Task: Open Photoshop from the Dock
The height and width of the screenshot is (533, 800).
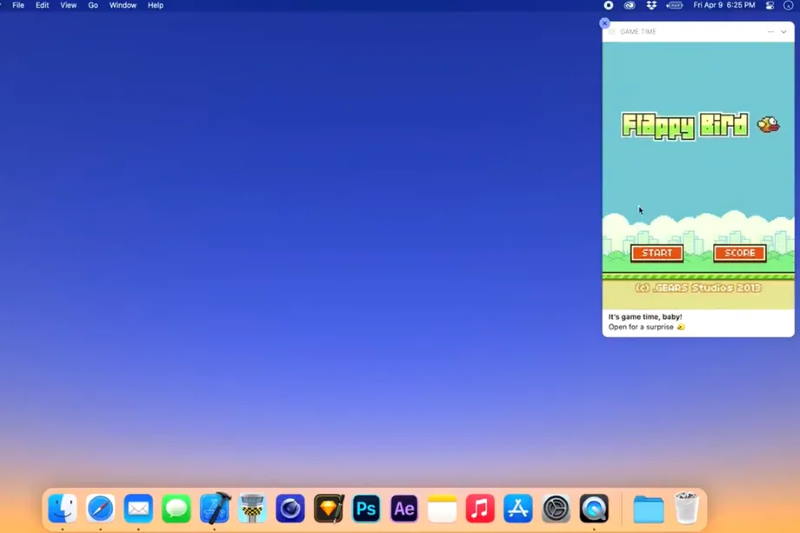Action: tap(366, 509)
